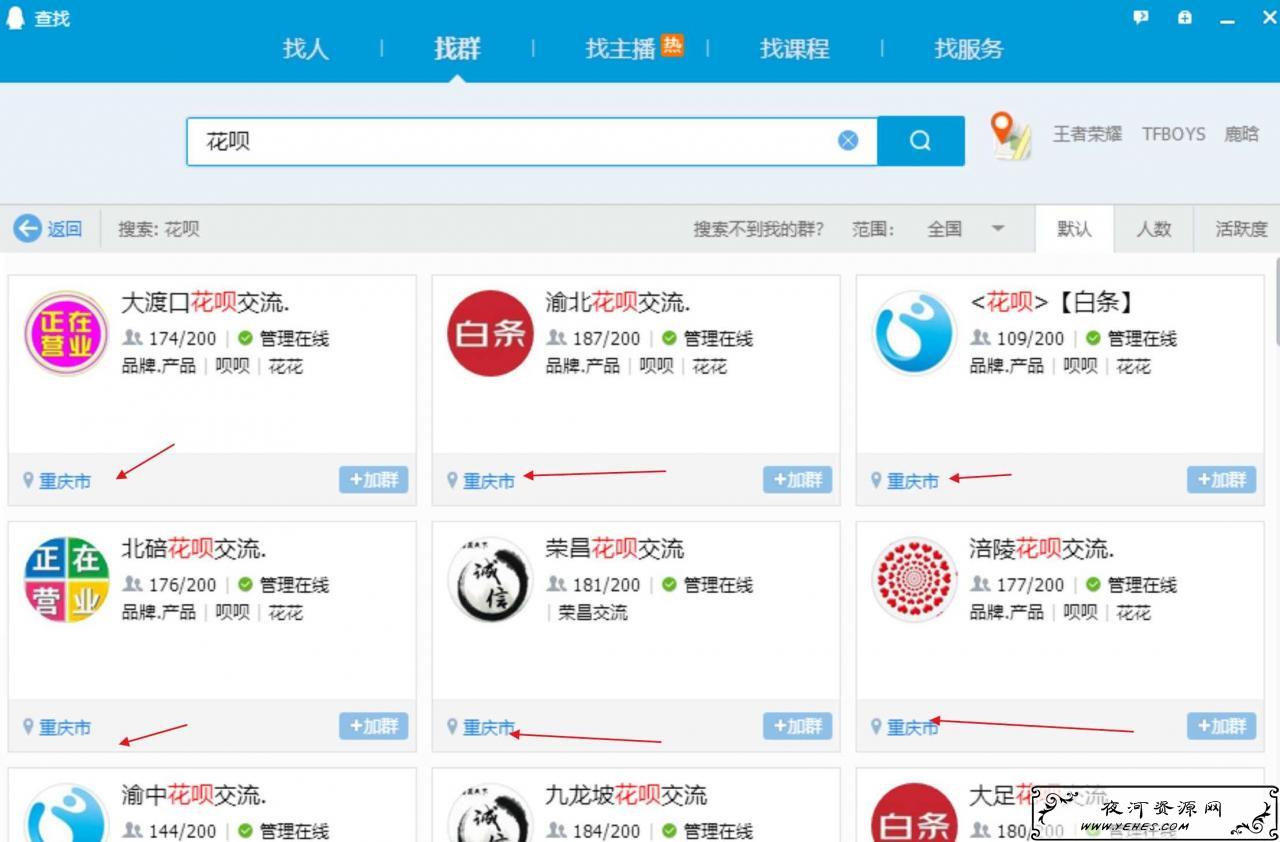Click 搜索不到我的群? link
Viewport: 1280px width, 842px height.
(x=758, y=229)
